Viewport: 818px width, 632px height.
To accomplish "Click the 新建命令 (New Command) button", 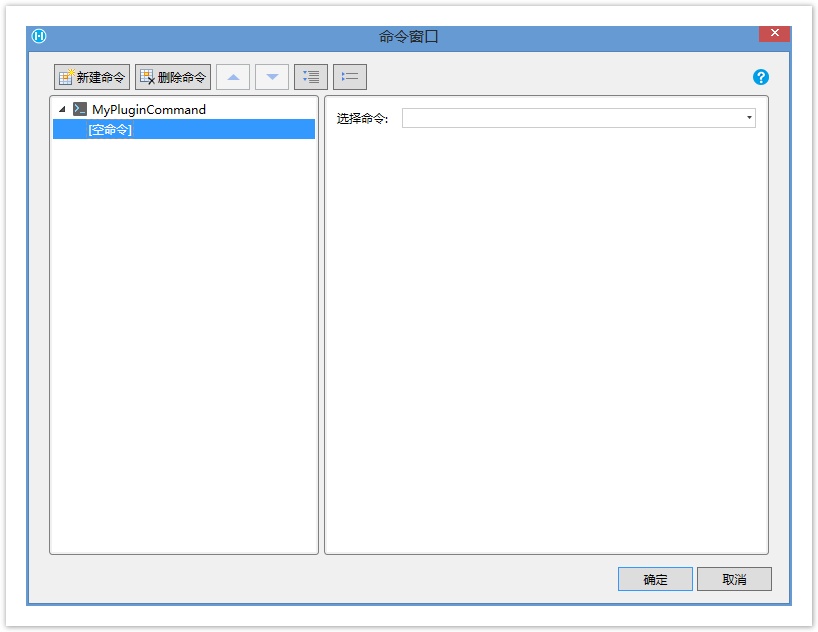I will coord(92,77).
